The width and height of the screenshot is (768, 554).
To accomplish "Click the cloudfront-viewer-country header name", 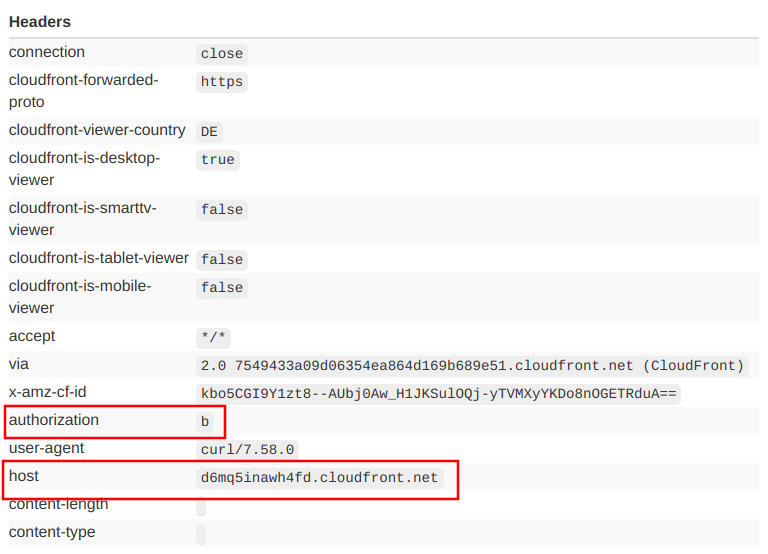I will pos(97,130).
